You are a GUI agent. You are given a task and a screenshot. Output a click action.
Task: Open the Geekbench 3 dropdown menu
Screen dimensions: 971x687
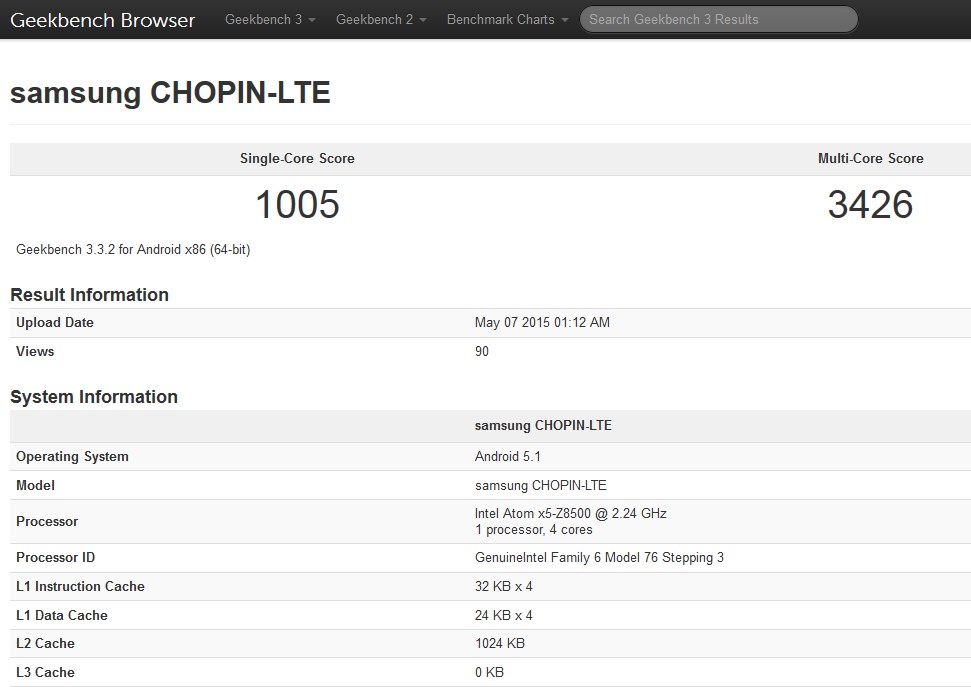(270, 20)
